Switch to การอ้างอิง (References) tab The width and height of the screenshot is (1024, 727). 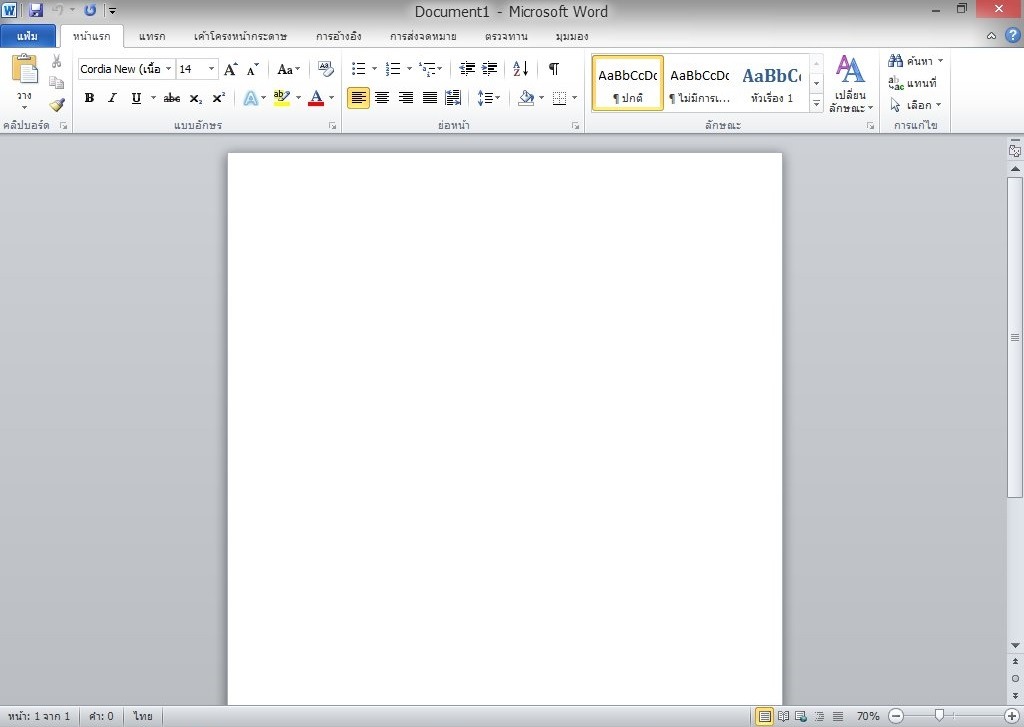click(339, 37)
